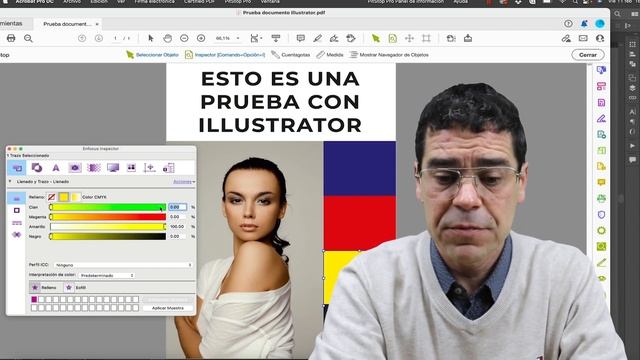
Task: Select the dashed line icon in Inspector sidebar
Action: click(17, 222)
